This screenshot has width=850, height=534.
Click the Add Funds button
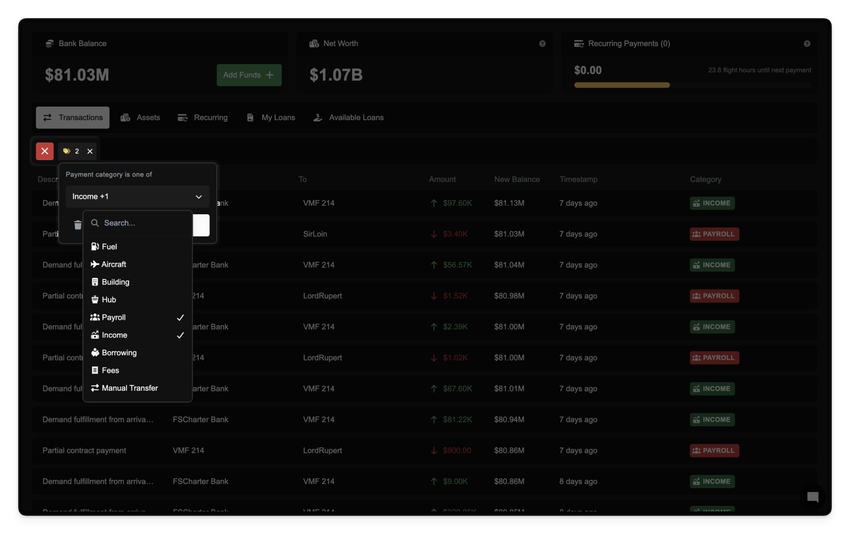point(249,75)
